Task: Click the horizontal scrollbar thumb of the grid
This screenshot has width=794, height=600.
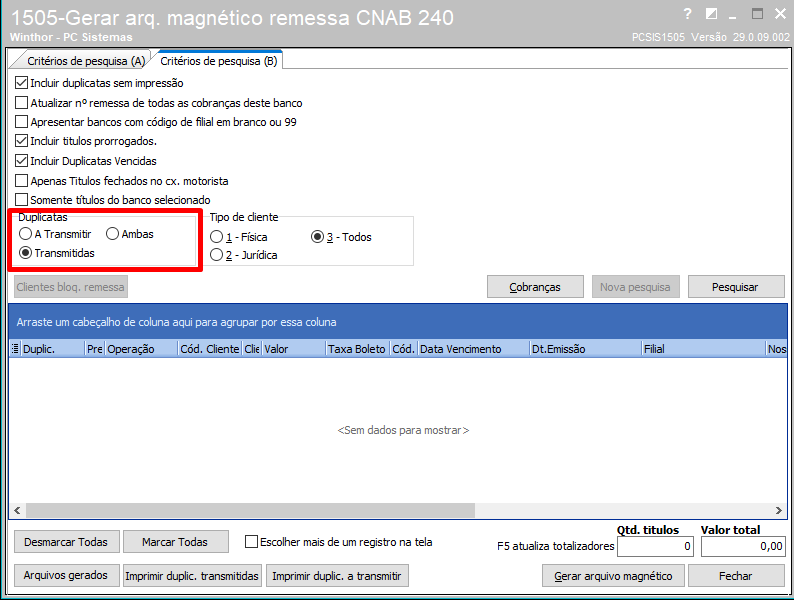Action: (x=251, y=510)
